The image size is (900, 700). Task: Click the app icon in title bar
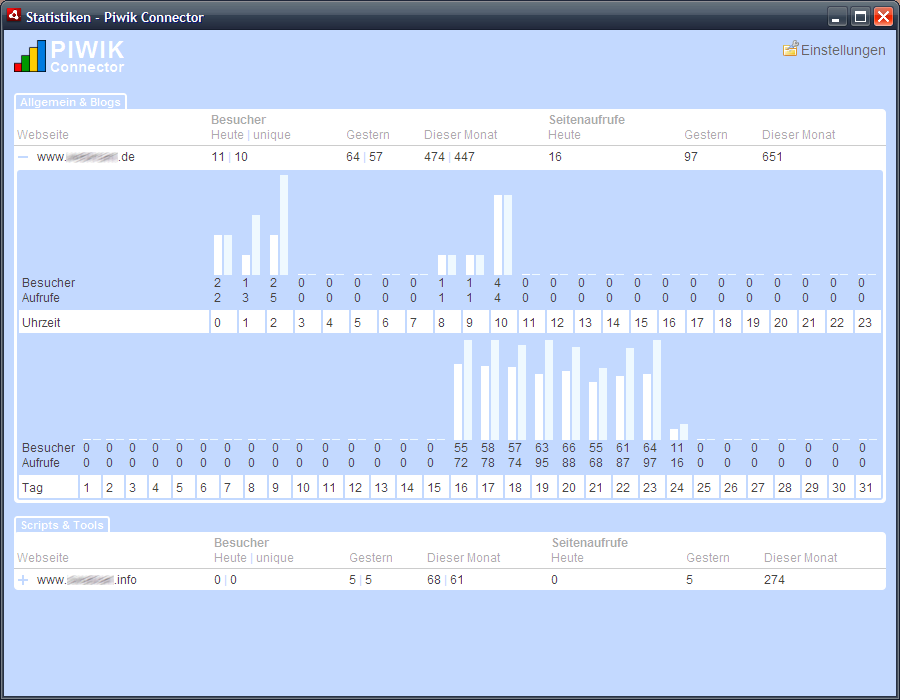(x=14, y=16)
